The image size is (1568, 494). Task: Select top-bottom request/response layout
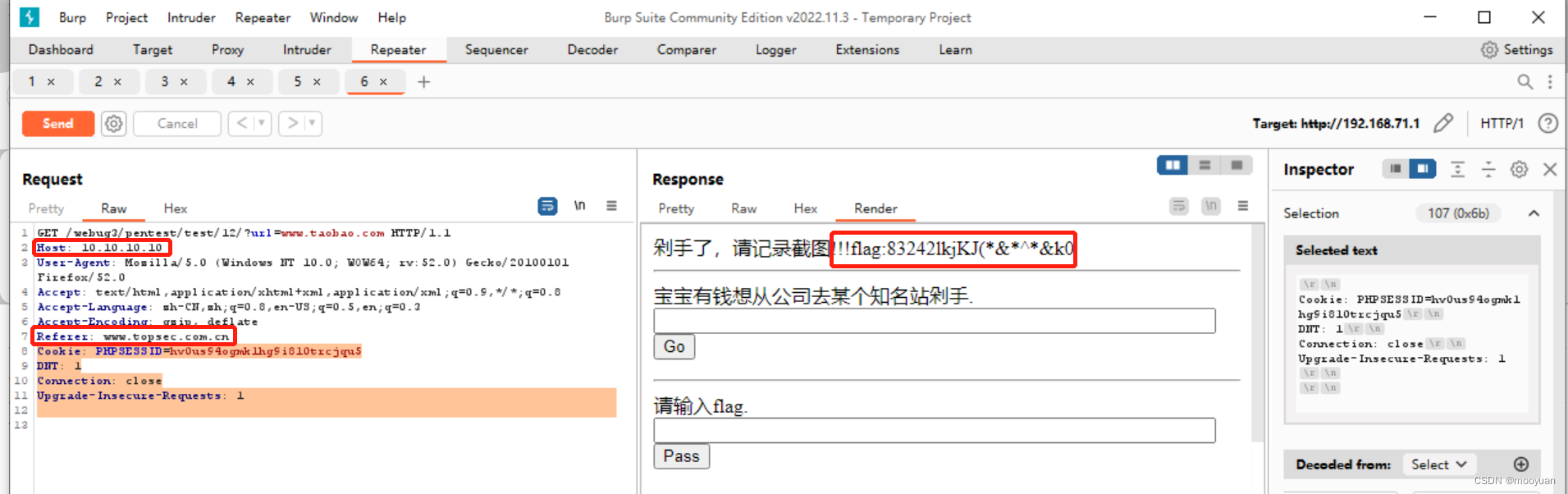(1205, 165)
